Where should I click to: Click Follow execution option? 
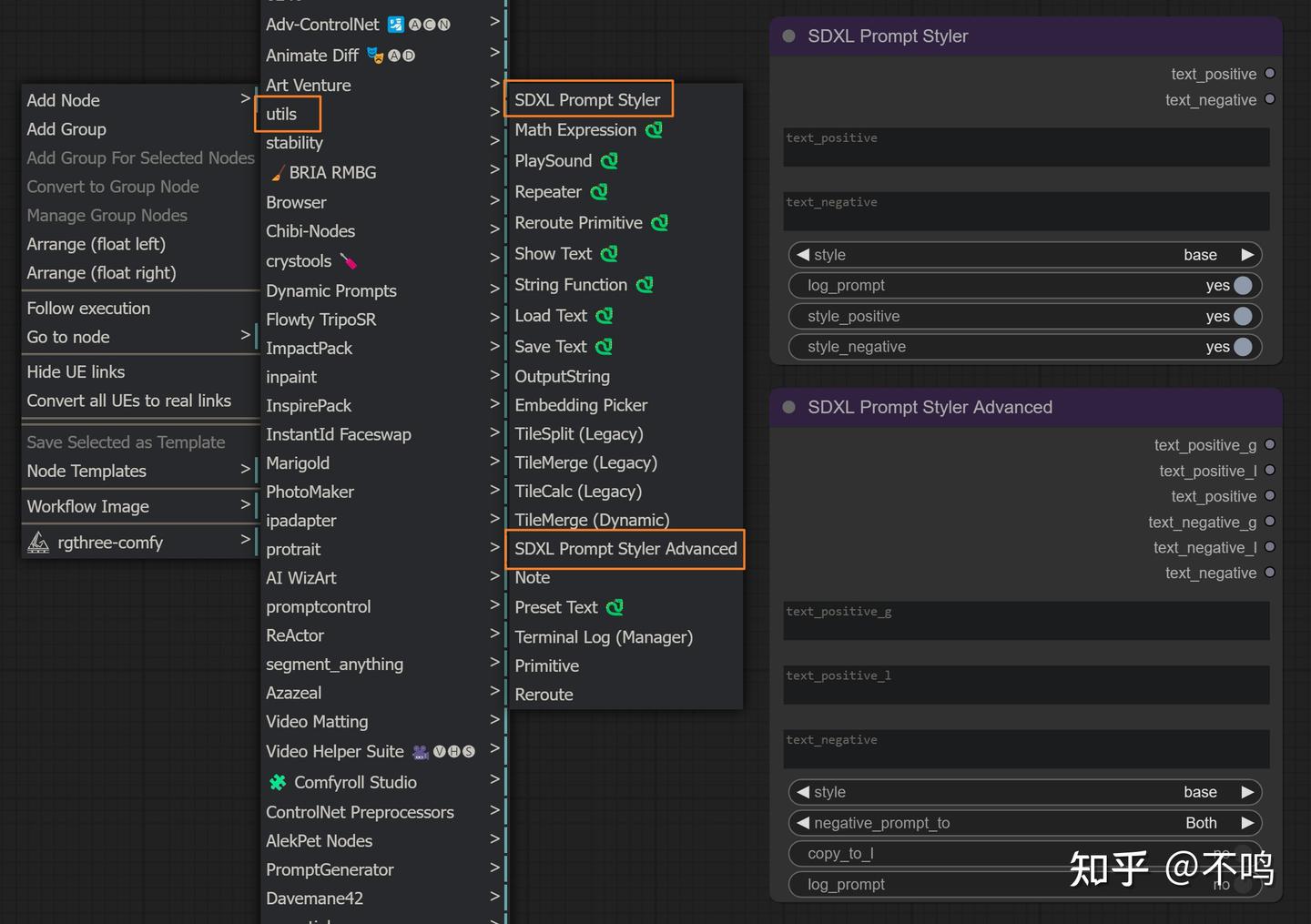click(88, 309)
